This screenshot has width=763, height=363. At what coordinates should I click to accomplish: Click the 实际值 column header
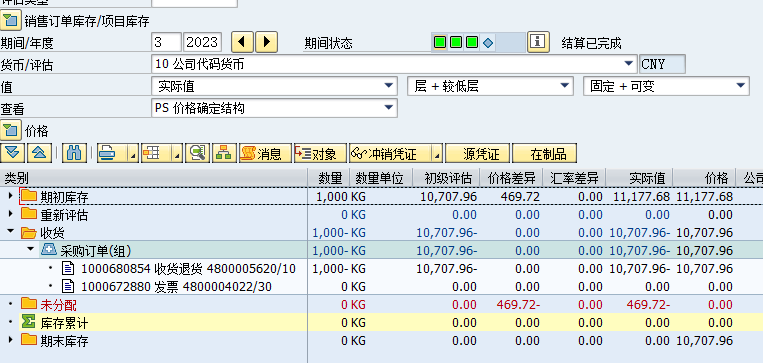[x=640, y=178]
